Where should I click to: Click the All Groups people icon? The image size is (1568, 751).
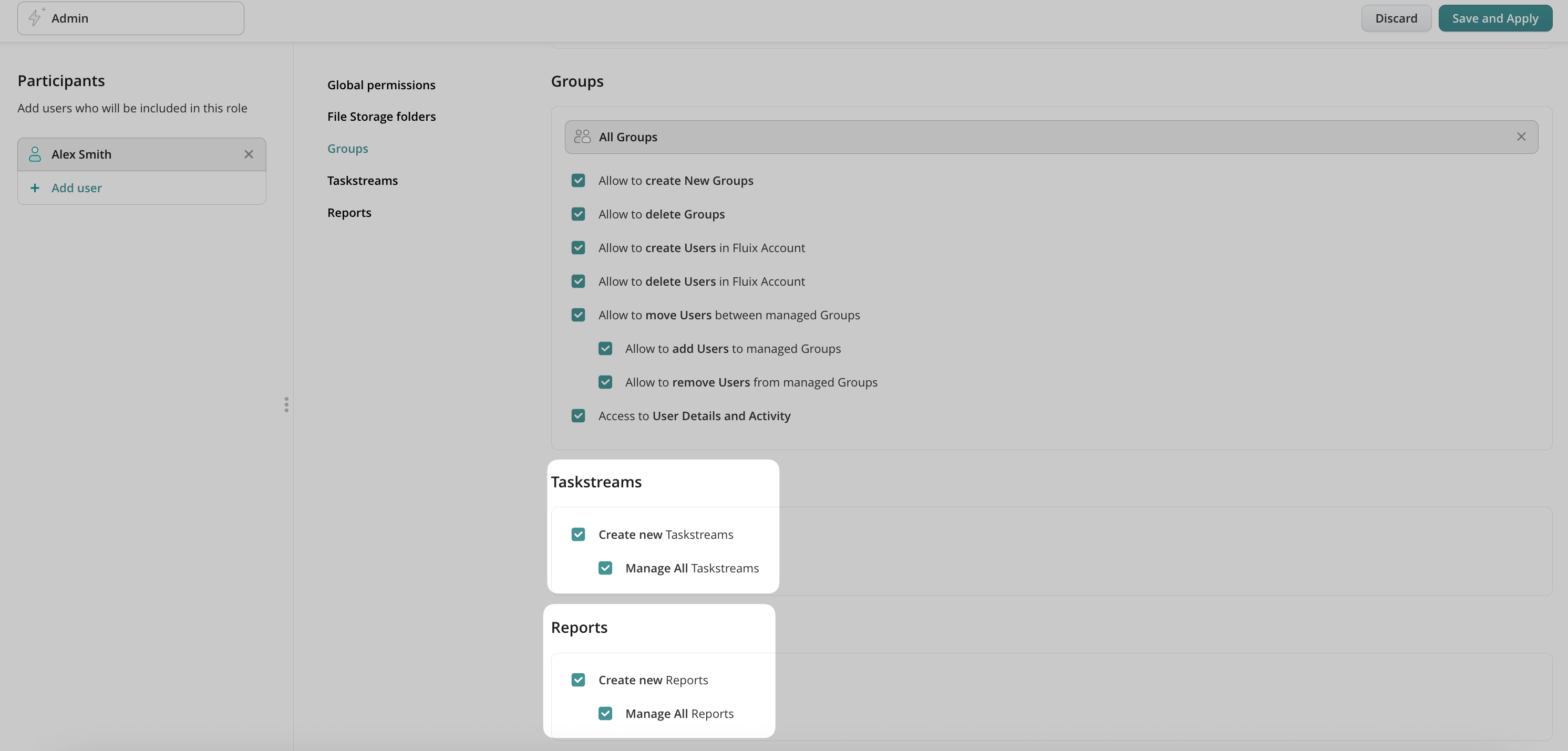point(582,137)
